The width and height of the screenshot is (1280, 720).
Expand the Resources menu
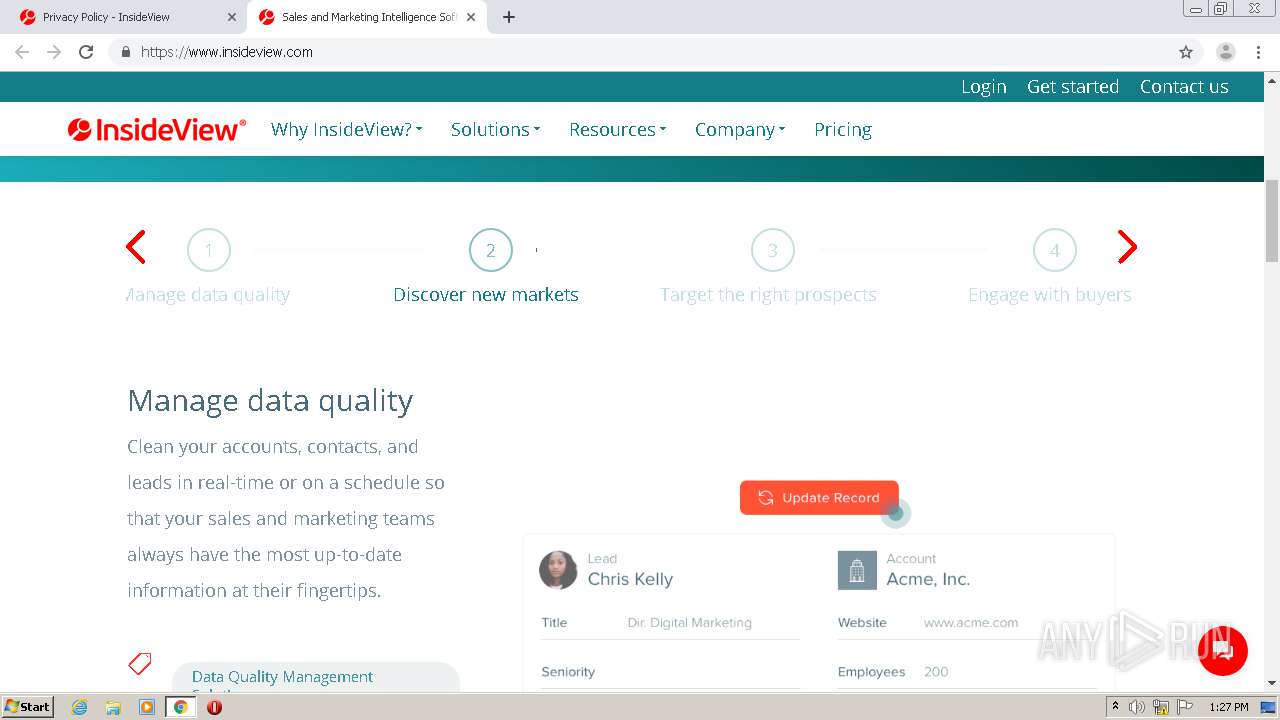pyautogui.click(x=617, y=129)
